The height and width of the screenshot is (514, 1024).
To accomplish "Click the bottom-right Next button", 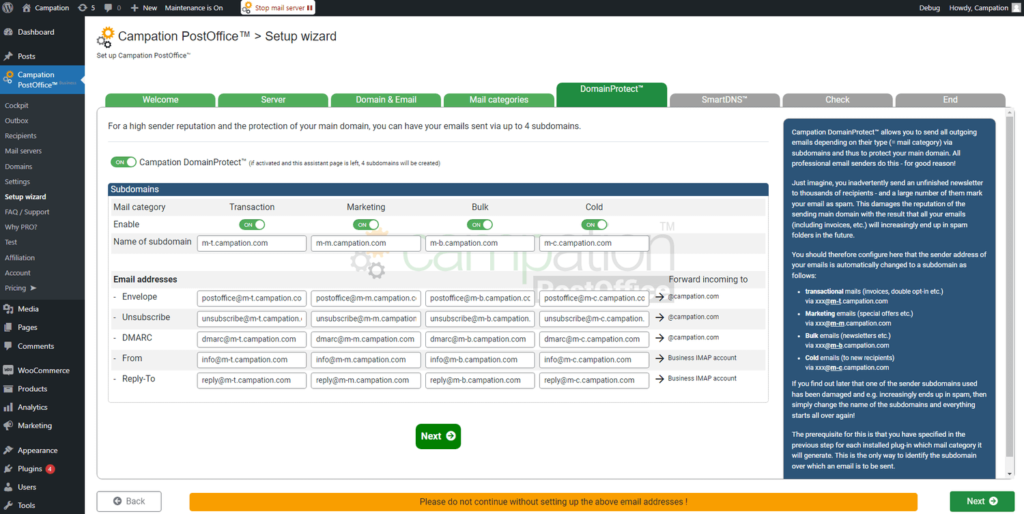I will tap(982, 501).
